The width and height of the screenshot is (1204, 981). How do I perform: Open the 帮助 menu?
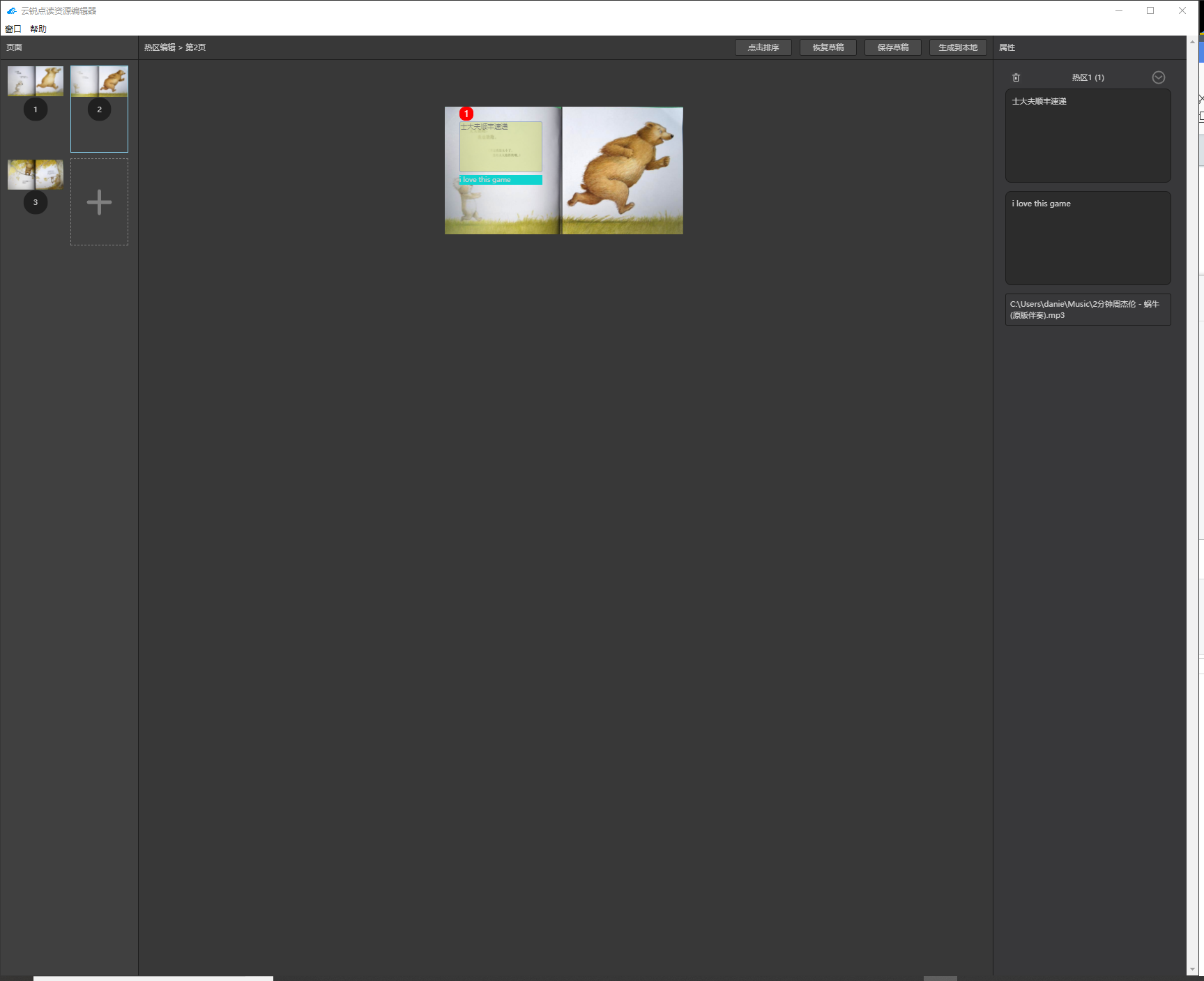tap(38, 29)
